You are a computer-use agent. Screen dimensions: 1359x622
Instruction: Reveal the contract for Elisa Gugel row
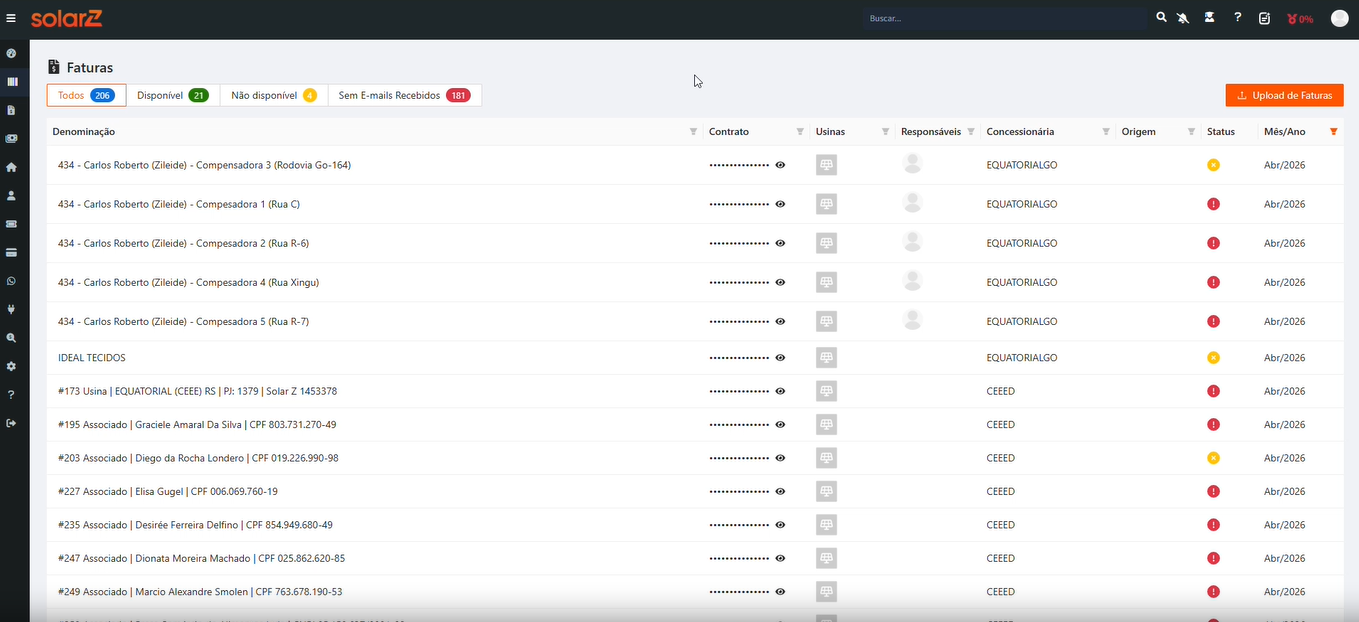click(x=780, y=491)
